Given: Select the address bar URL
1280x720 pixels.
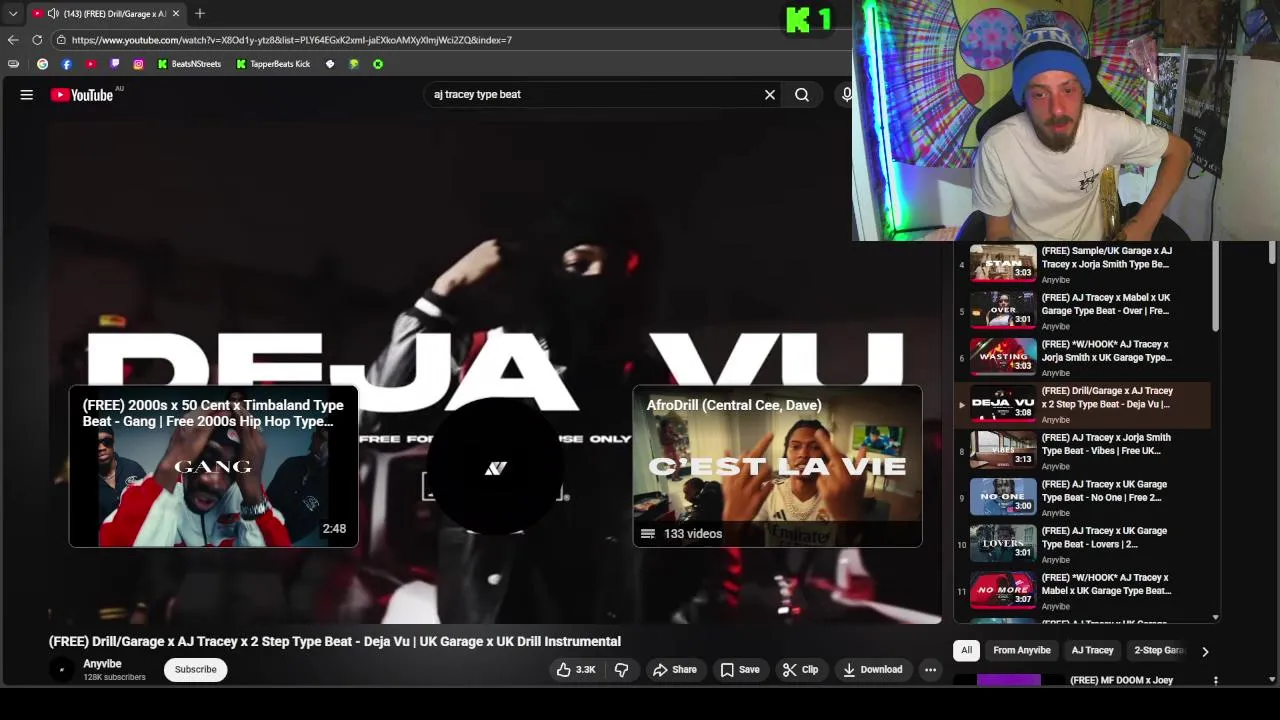Looking at the screenshot, I should pos(292,40).
